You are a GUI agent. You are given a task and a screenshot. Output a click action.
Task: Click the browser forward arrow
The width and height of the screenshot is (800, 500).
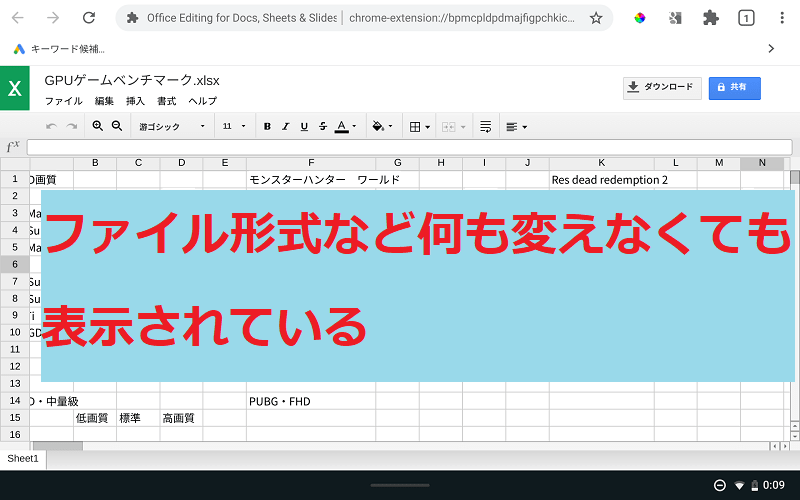[x=53, y=18]
